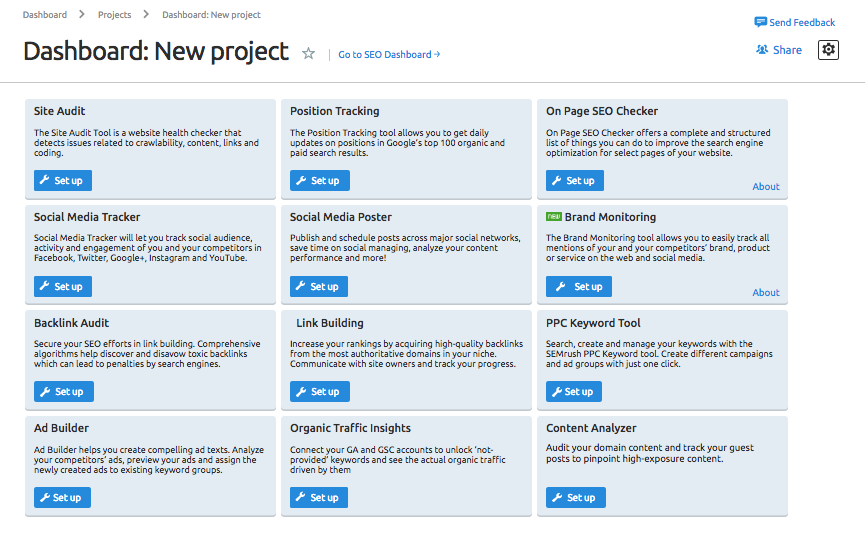Set up the Link Building tool
Viewport: 865px width, 538px height.
pos(318,392)
